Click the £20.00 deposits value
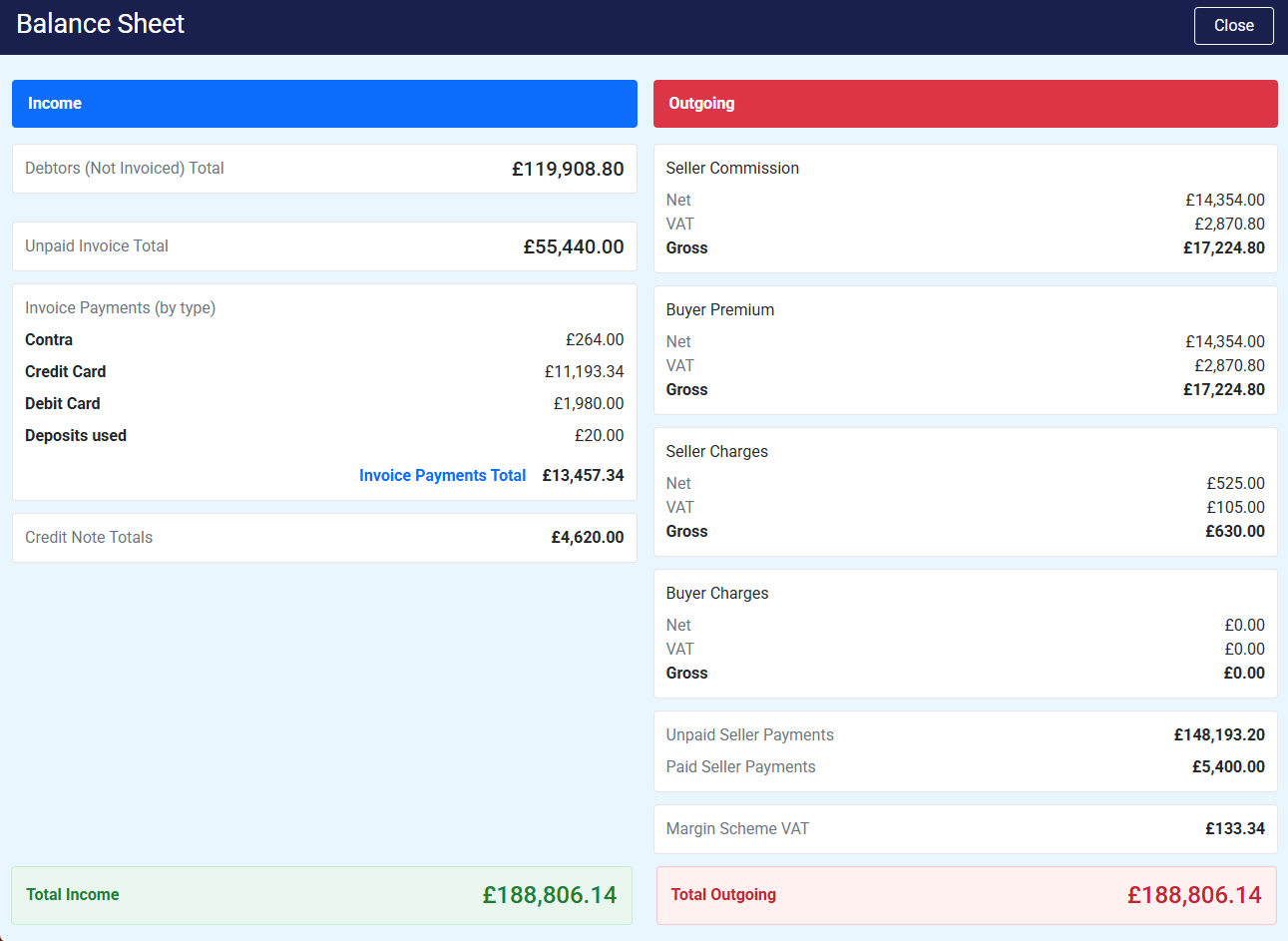Viewport: 1288px width, 941px height. point(599,436)
